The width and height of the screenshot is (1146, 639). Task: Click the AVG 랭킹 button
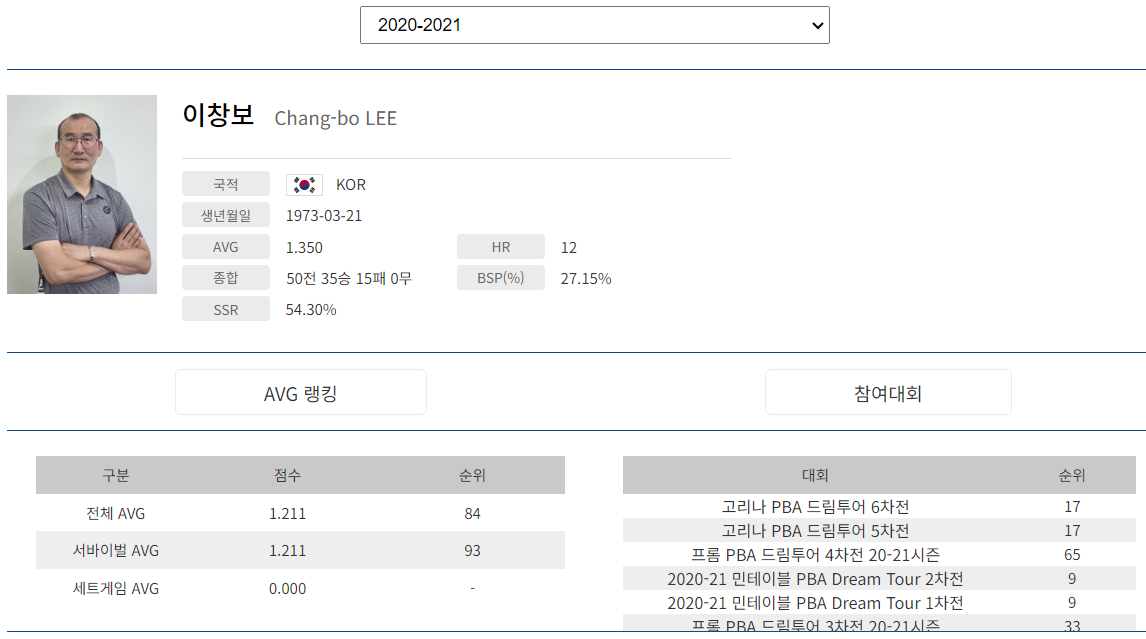(300, 392)
